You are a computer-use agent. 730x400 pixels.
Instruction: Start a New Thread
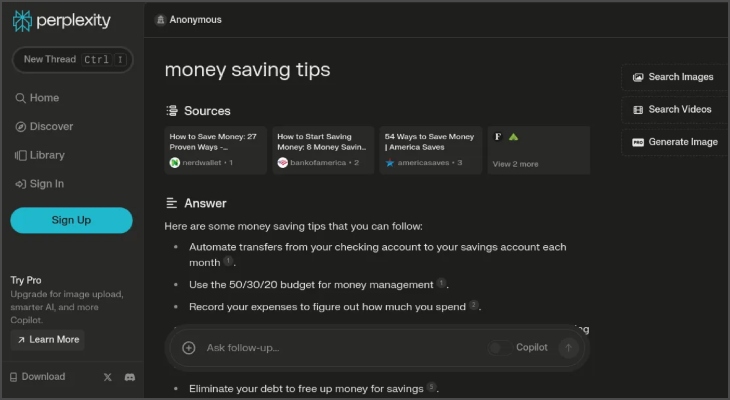coord(71,59)
